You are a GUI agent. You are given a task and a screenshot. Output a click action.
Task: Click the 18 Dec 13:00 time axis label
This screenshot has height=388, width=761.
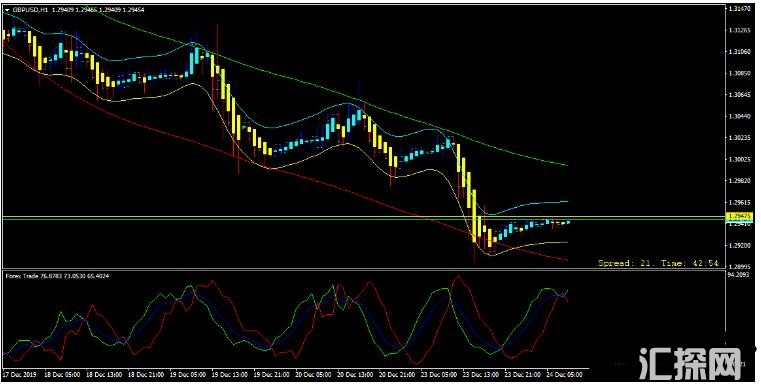[x=104, y=375]
